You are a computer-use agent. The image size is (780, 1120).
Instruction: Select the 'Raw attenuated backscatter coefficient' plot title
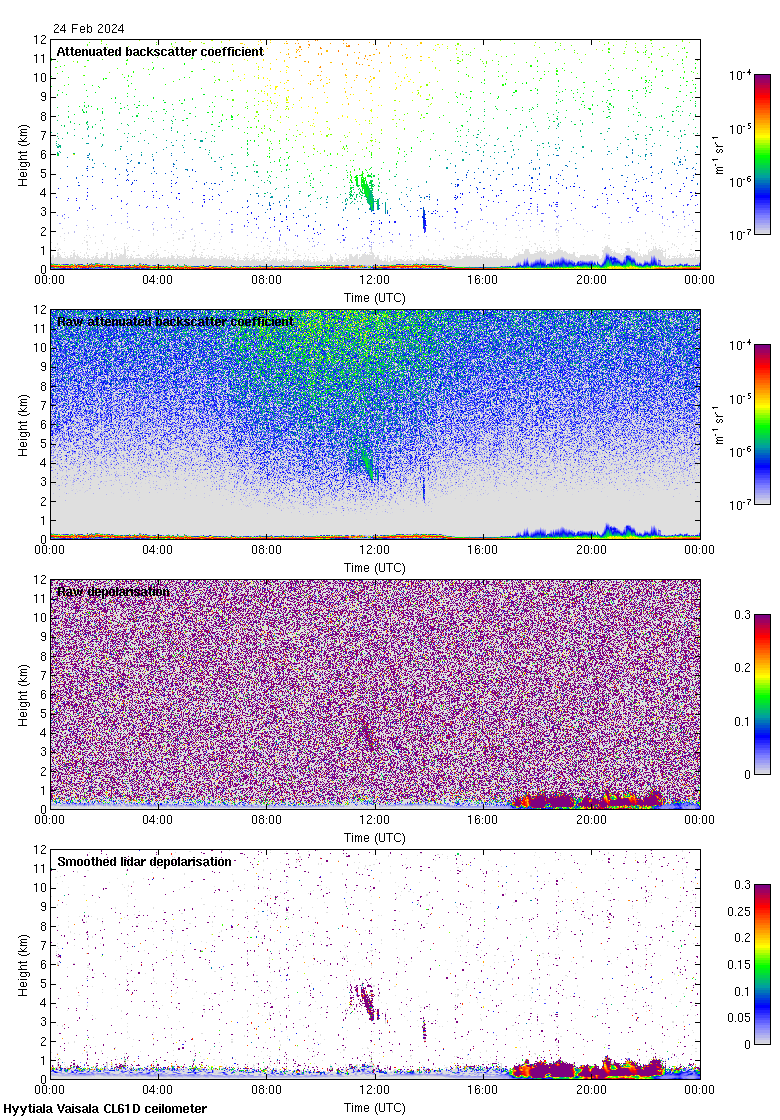pos(175,321)
